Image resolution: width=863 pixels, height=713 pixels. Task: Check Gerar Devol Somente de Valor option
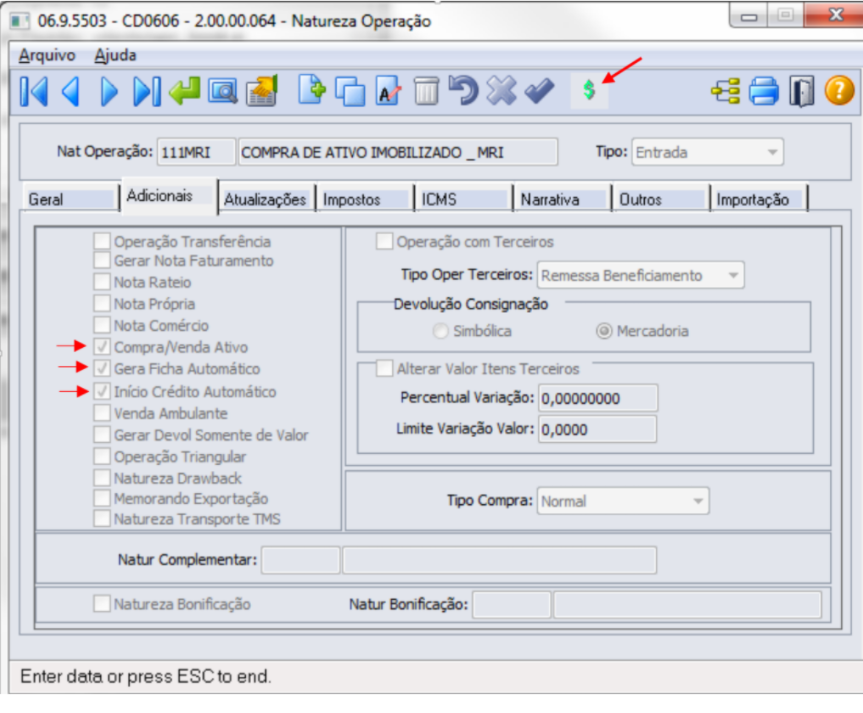pos(102,435)
